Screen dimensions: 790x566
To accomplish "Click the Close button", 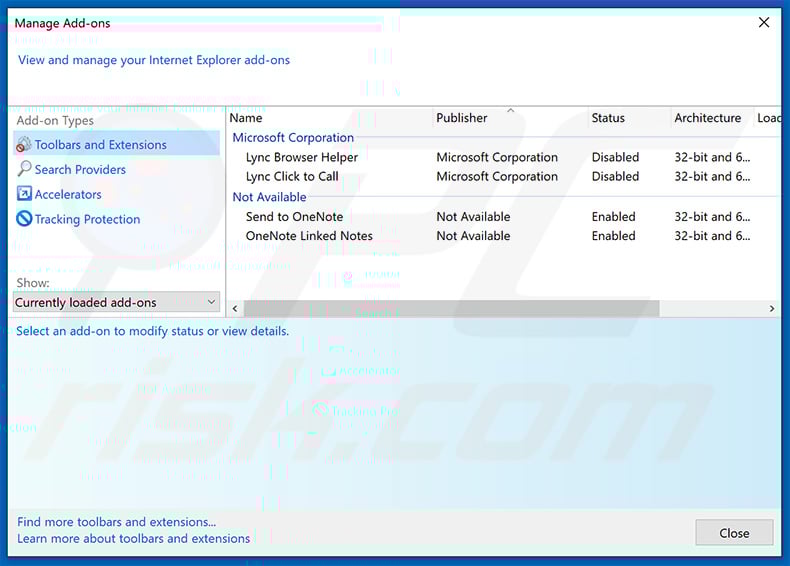I will [734, 533].
